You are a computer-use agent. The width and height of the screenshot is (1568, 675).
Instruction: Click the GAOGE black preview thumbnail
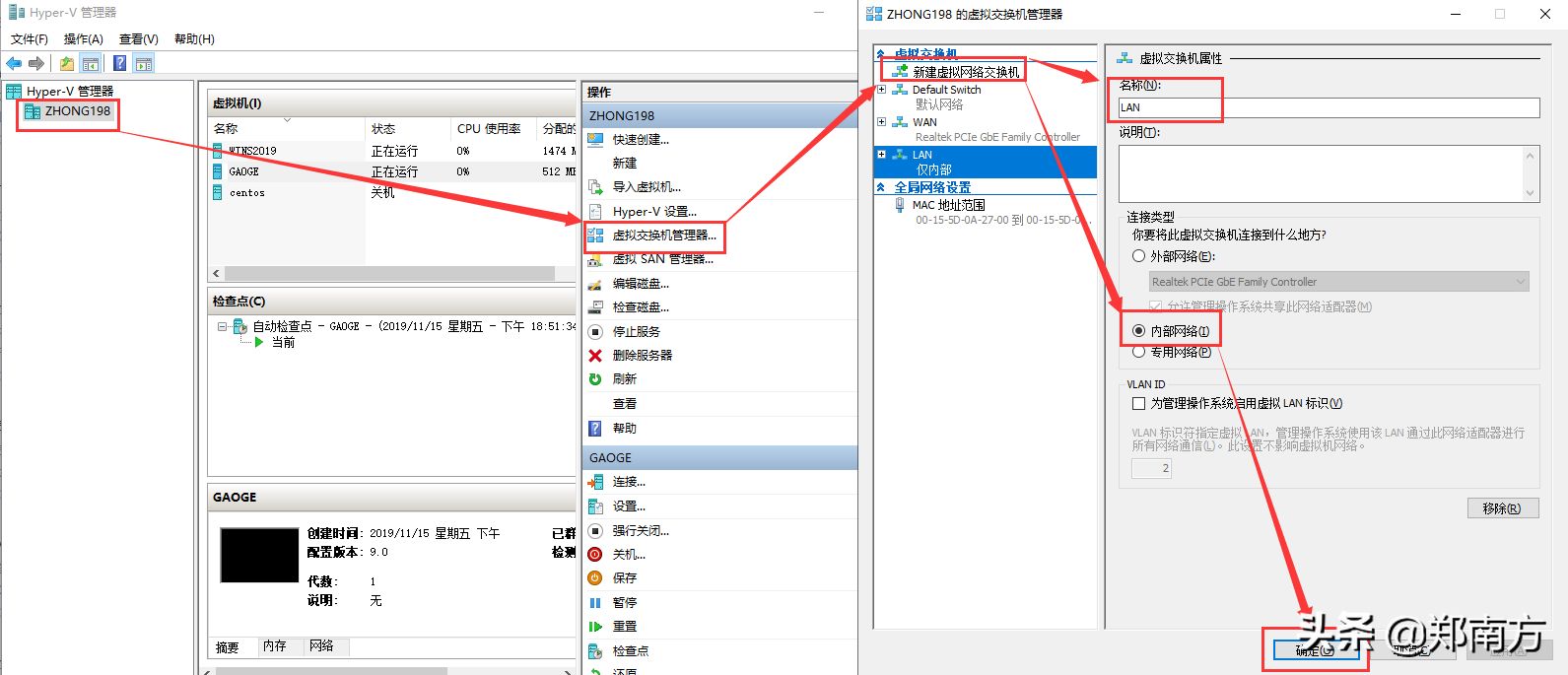[259, 555]
